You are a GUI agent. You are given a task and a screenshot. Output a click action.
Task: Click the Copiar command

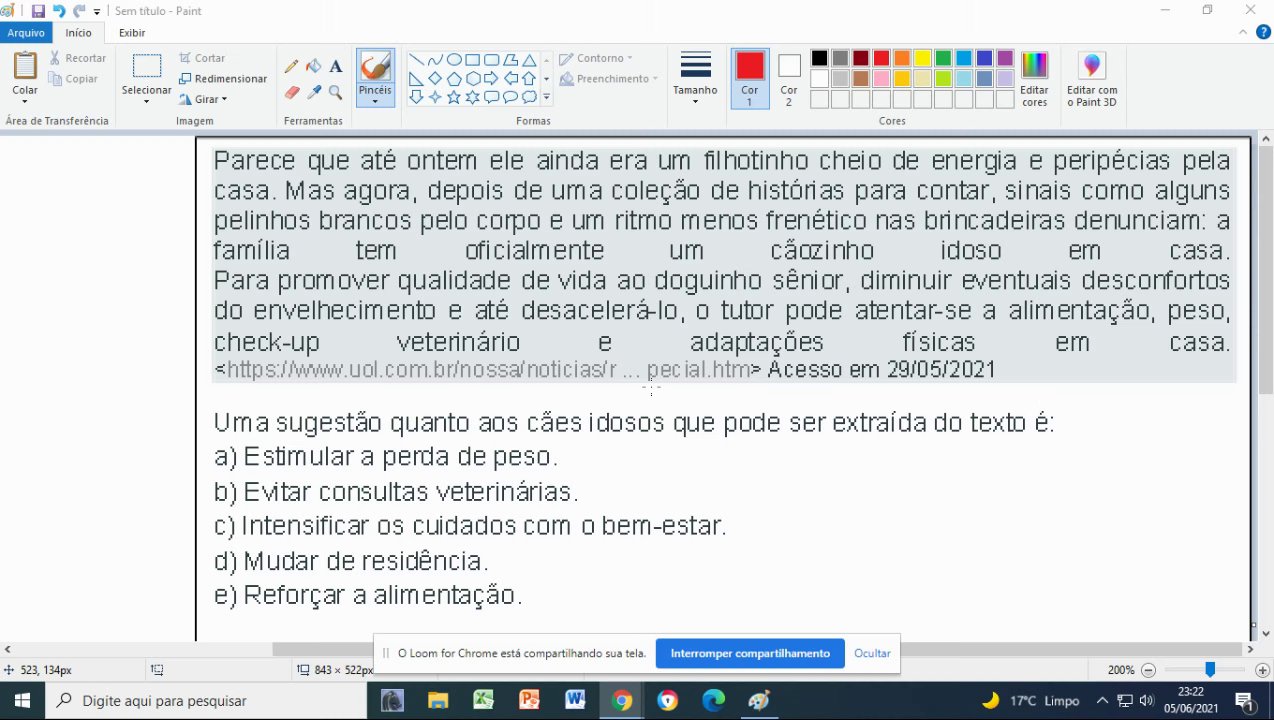(x=75, y=79)
